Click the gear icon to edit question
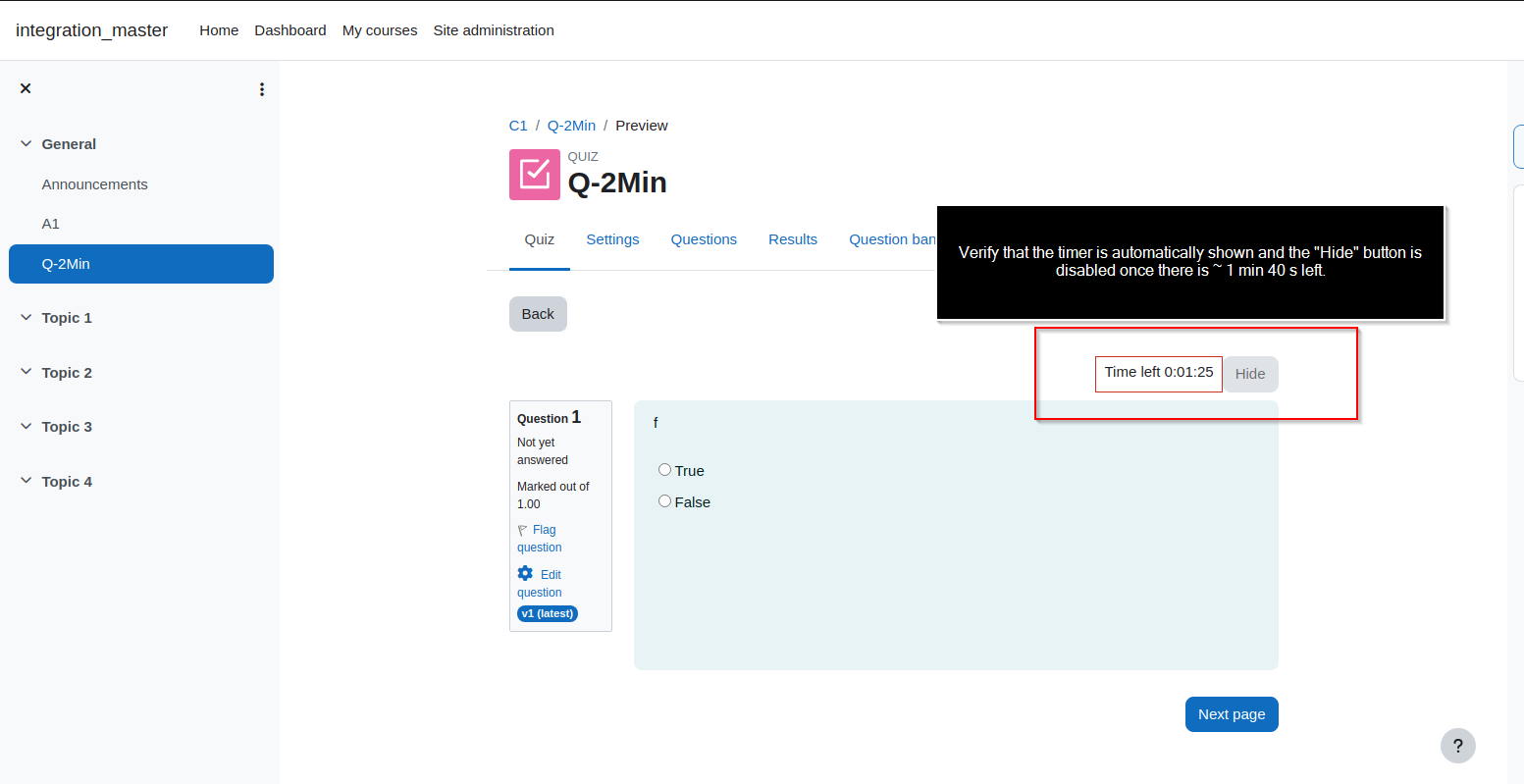 tap(525, 574)
